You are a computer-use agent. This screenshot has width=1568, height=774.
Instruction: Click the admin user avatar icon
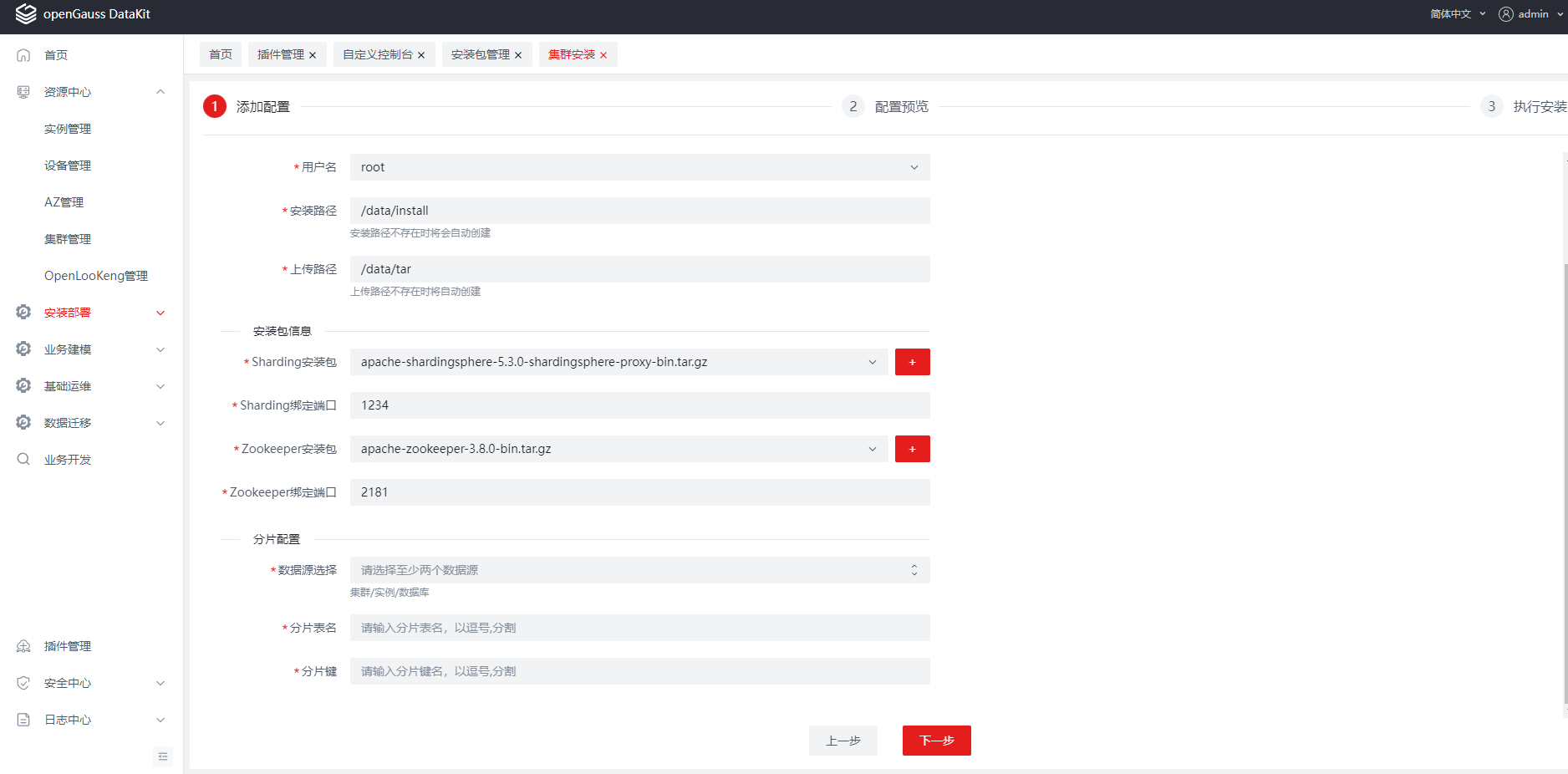1505,14
